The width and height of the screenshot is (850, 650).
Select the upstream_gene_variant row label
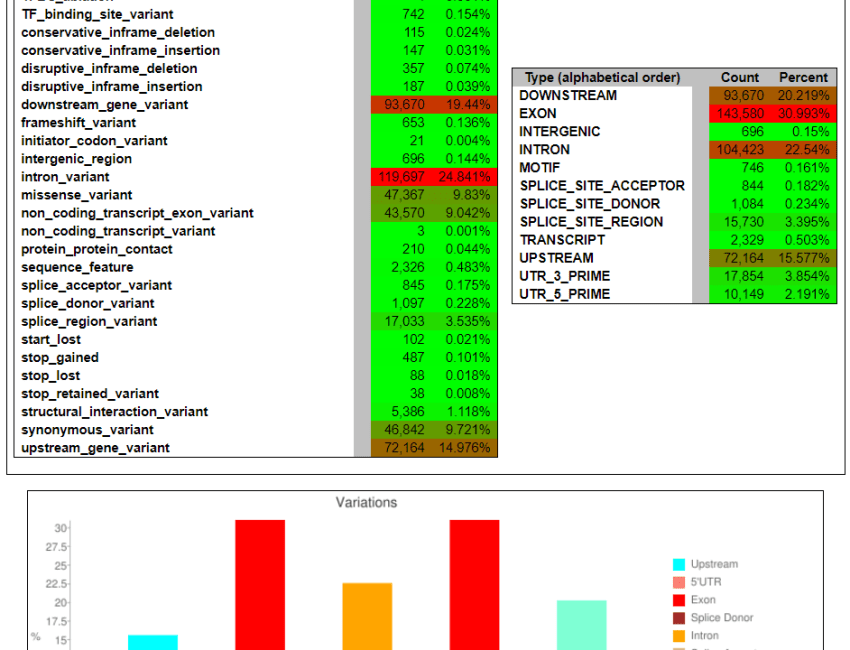tap(95, 448)
